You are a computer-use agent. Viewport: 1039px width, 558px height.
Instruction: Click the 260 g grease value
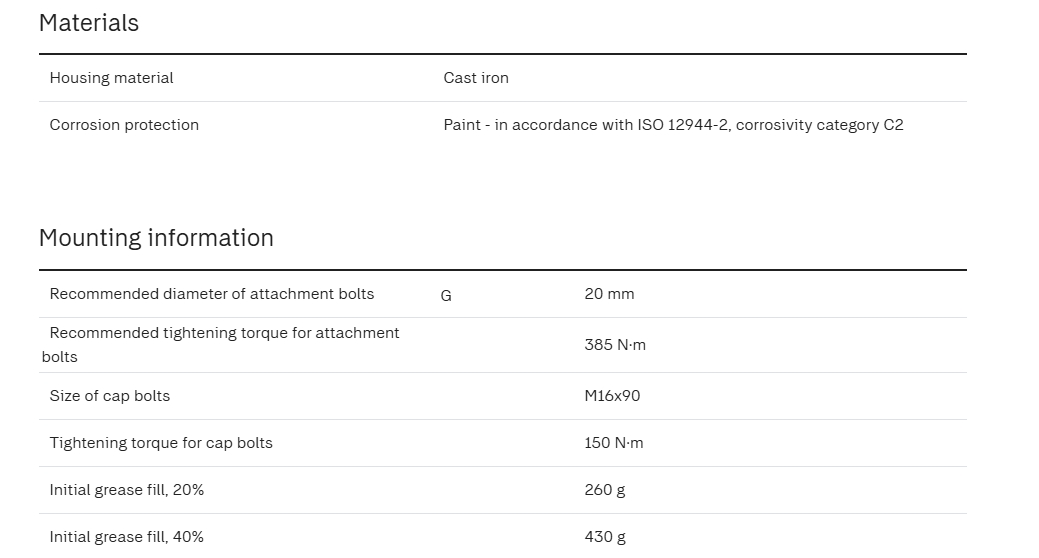(605, 490)
